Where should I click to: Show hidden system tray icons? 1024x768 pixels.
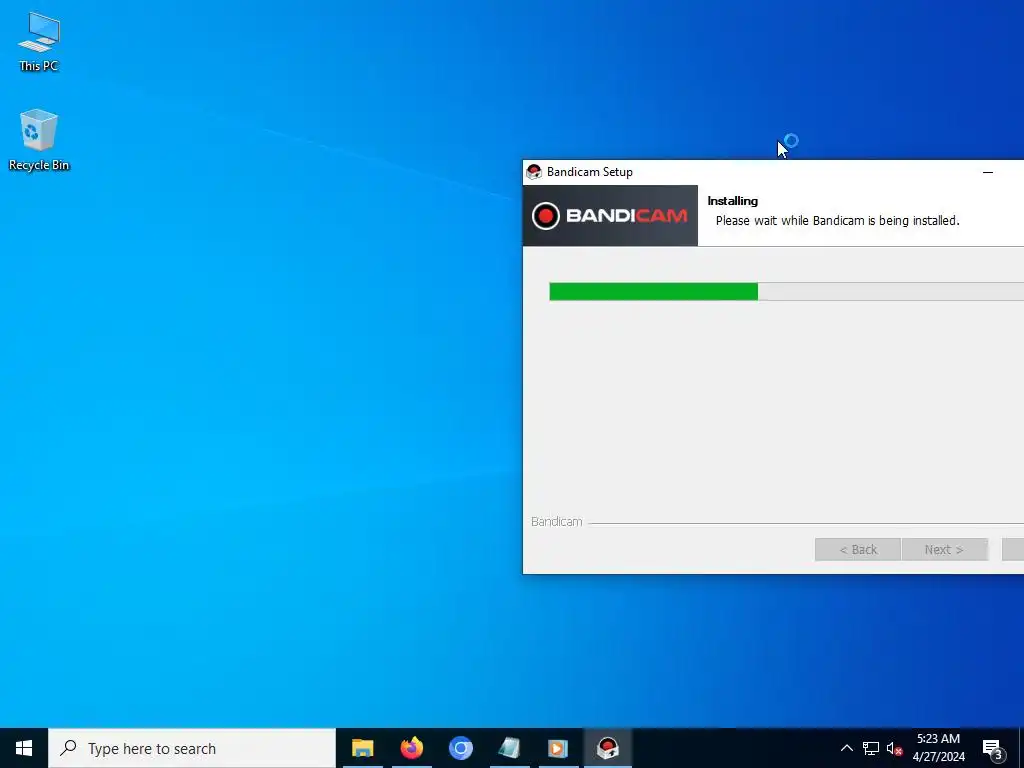[x=846, y=748]
